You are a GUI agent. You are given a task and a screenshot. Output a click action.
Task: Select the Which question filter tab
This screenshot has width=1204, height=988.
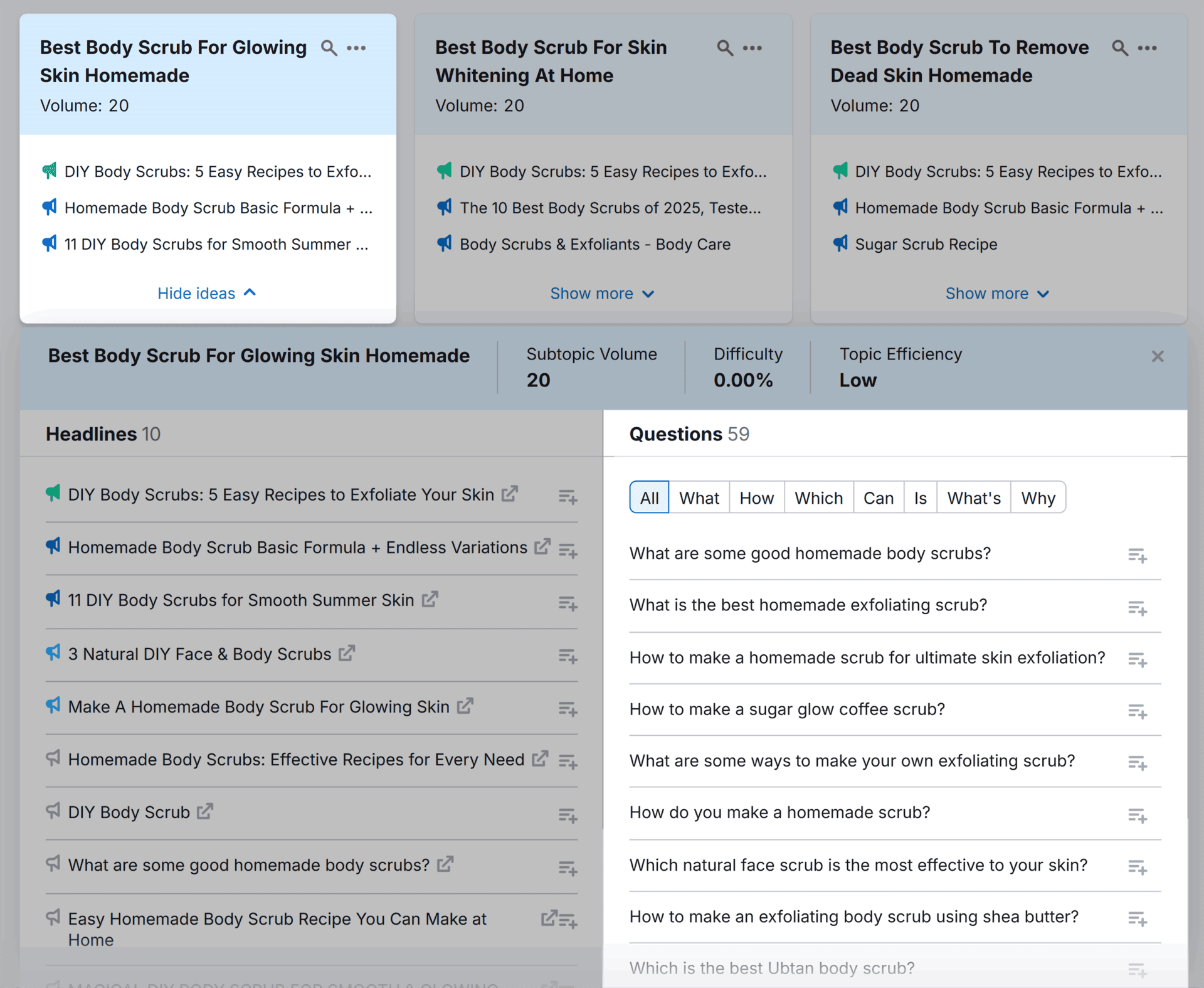tap(818, 497)
